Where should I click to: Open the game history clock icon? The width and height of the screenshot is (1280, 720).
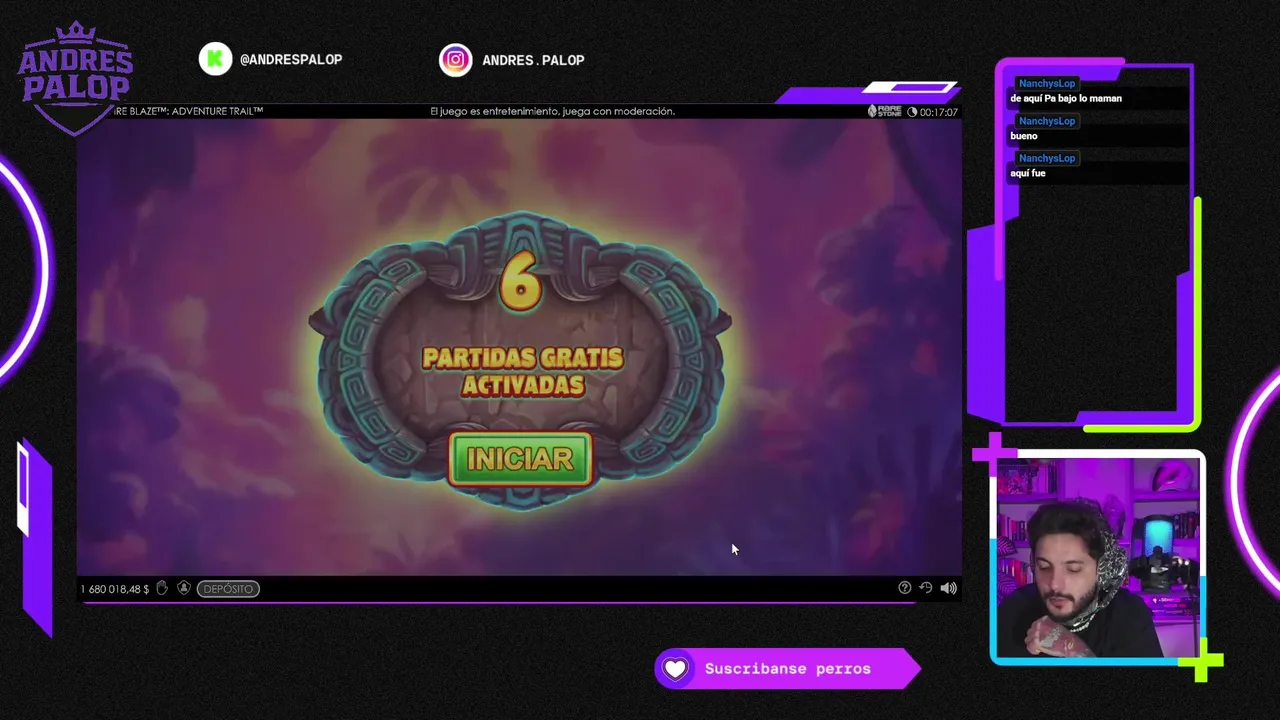click(x=926, y=588)
